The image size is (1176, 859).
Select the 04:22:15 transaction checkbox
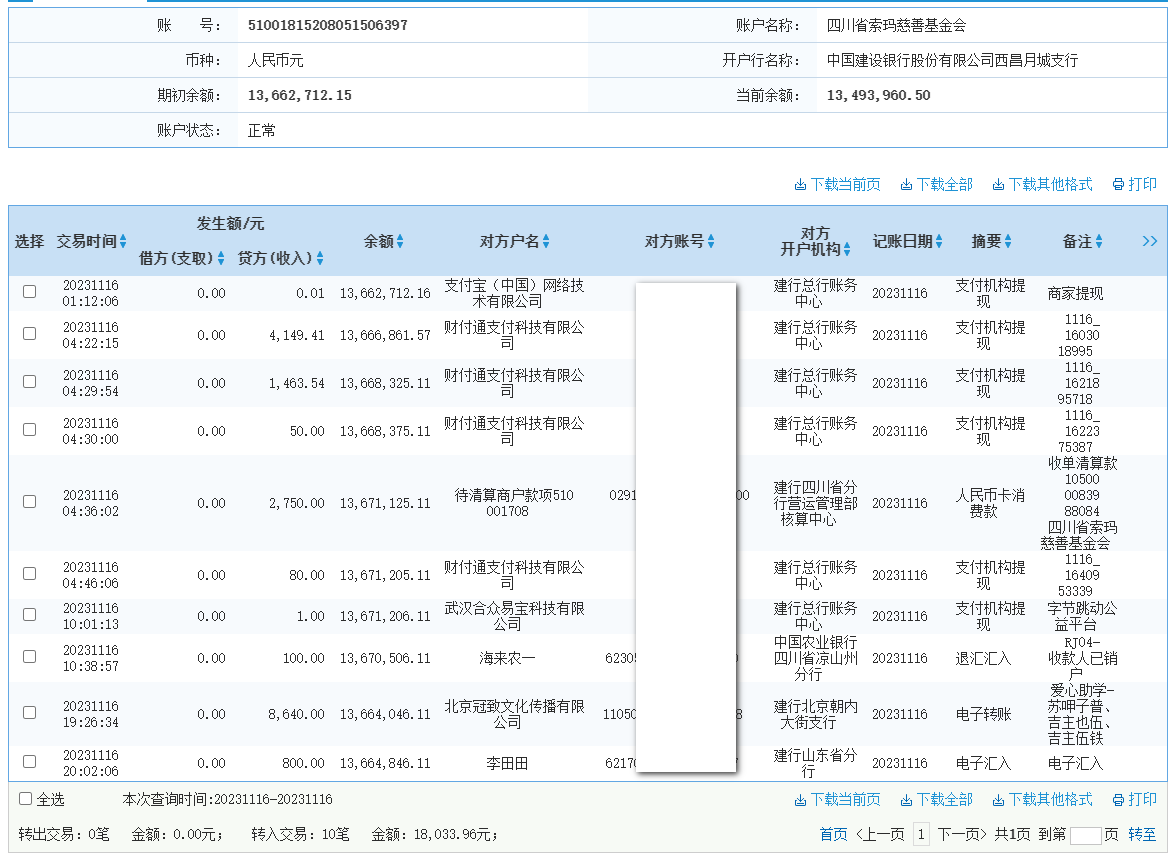click(29, 334)
